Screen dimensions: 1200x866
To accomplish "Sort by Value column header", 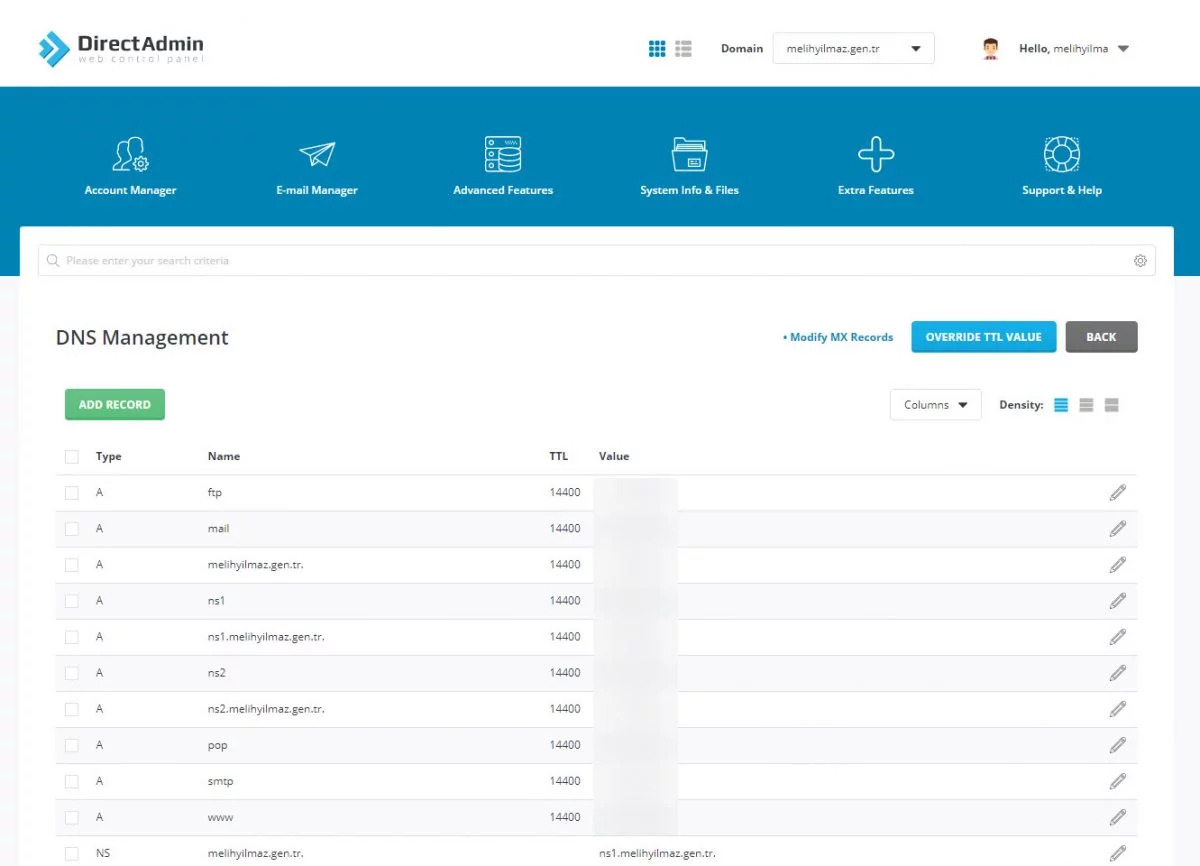I will (614, 456).
